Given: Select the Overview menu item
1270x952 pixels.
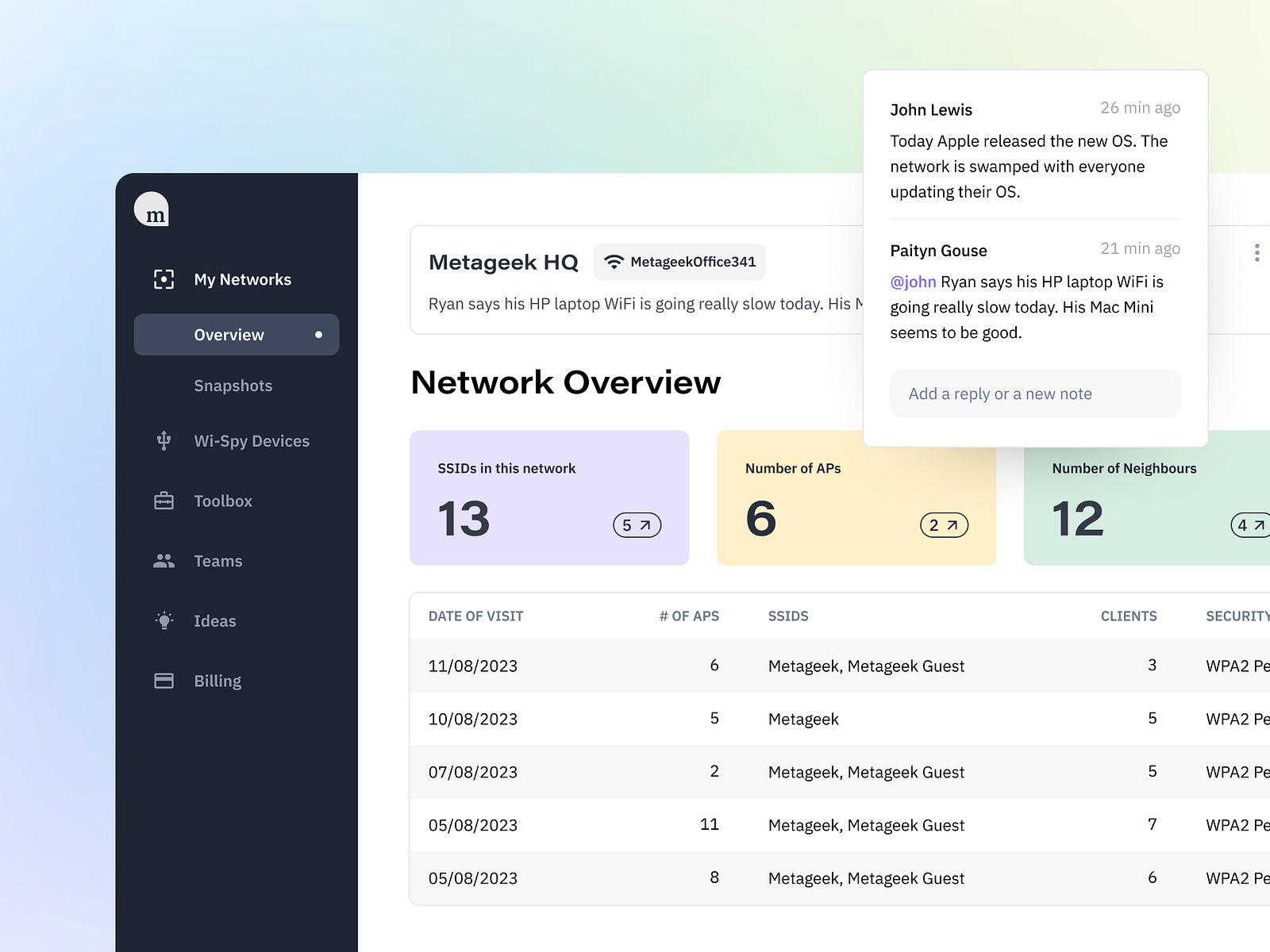Looking at the screenshot, I should [229, 334].
